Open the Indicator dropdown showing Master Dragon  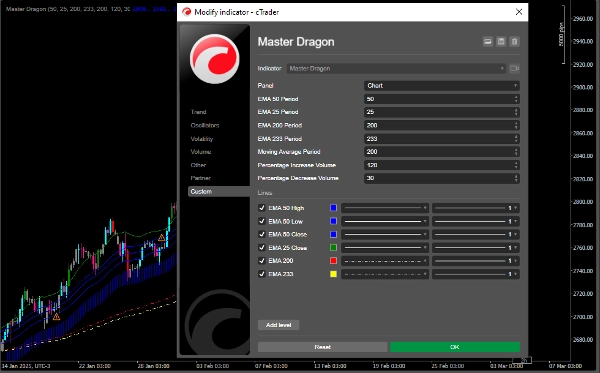pos(396,68)
